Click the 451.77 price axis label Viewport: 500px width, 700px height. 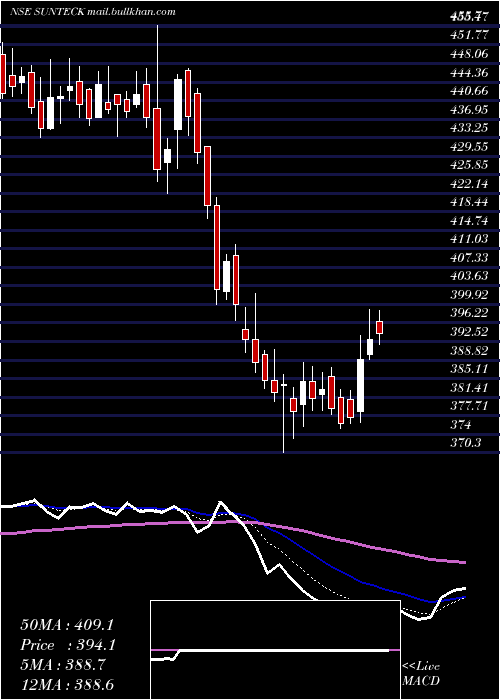coord(469,35)
